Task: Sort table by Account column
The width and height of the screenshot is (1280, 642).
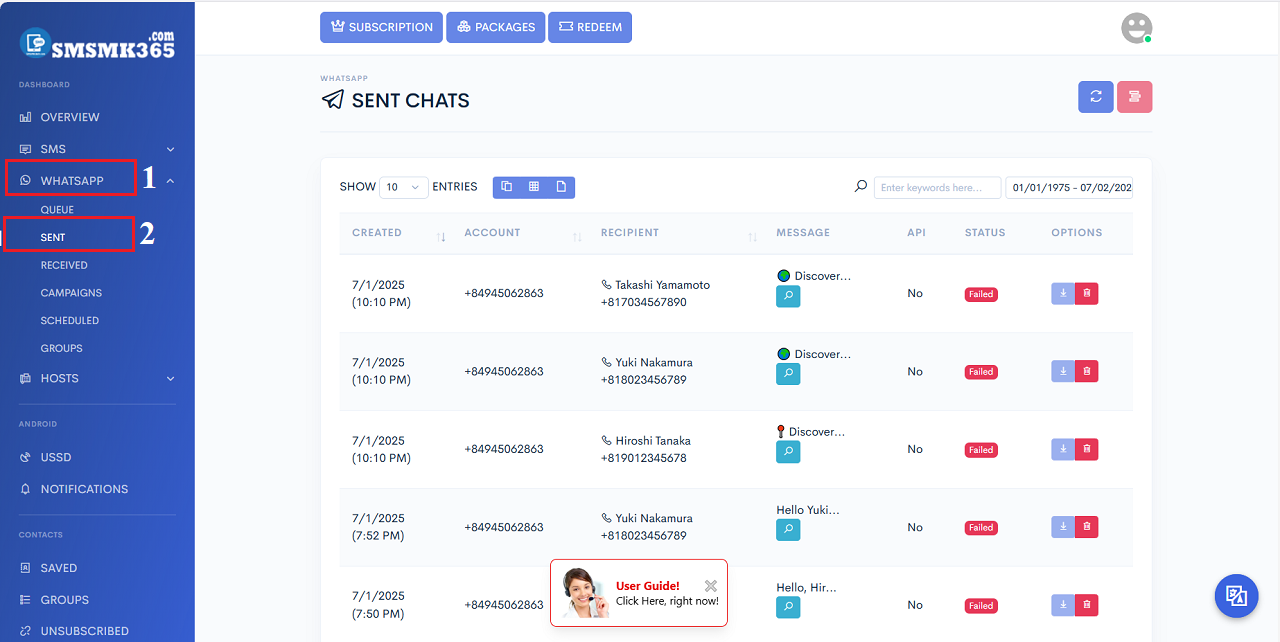Action: click(x=522, y=233)
